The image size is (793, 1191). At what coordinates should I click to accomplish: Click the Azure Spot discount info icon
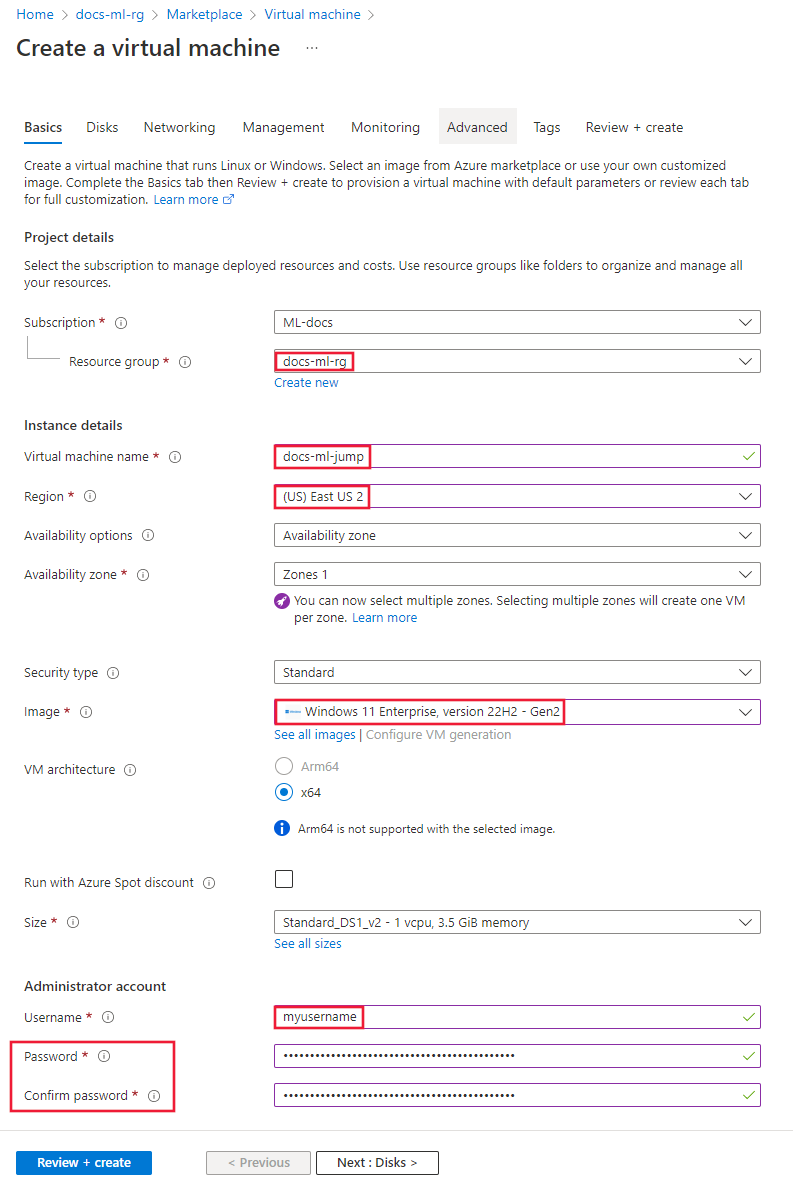click(208, 882)
